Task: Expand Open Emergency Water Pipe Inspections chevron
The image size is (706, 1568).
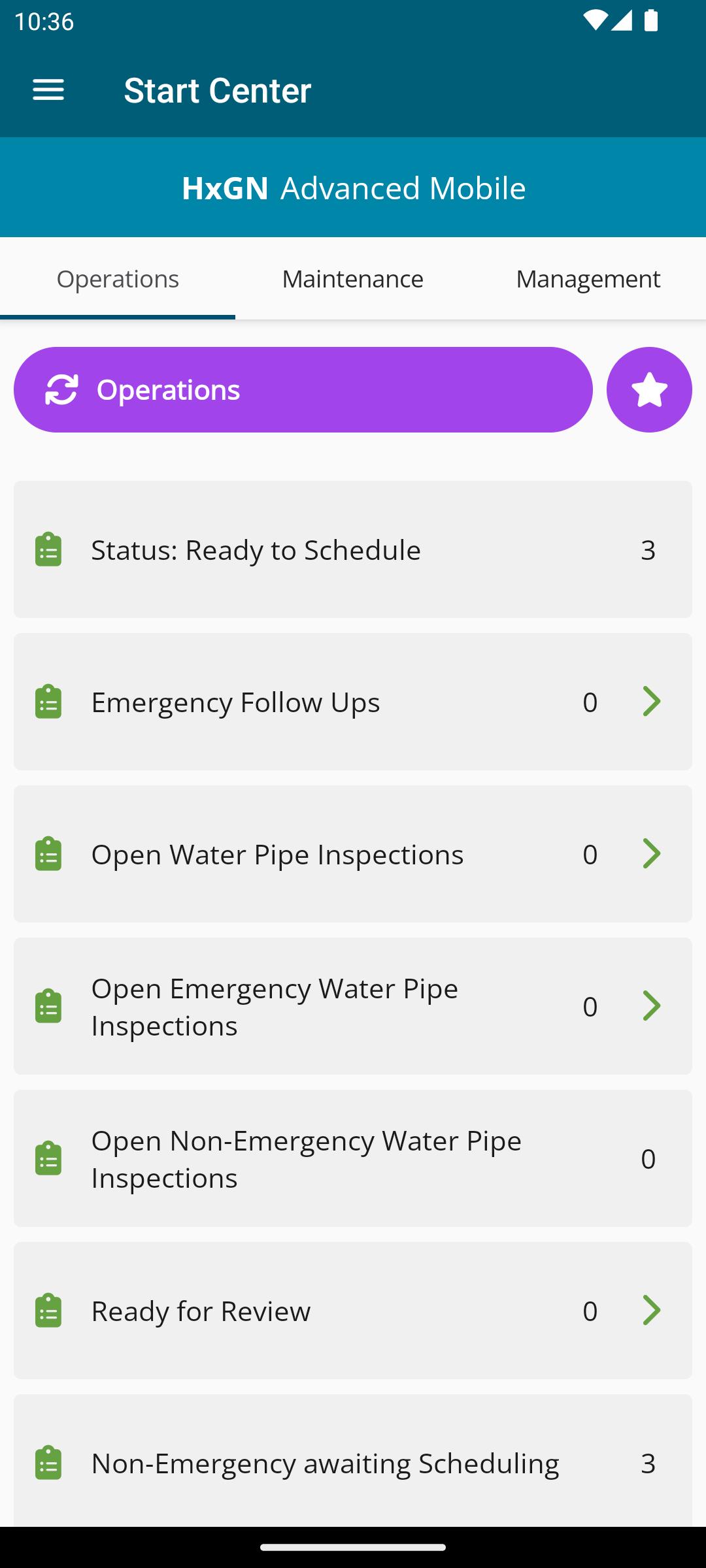Action: pos(652,1006)
